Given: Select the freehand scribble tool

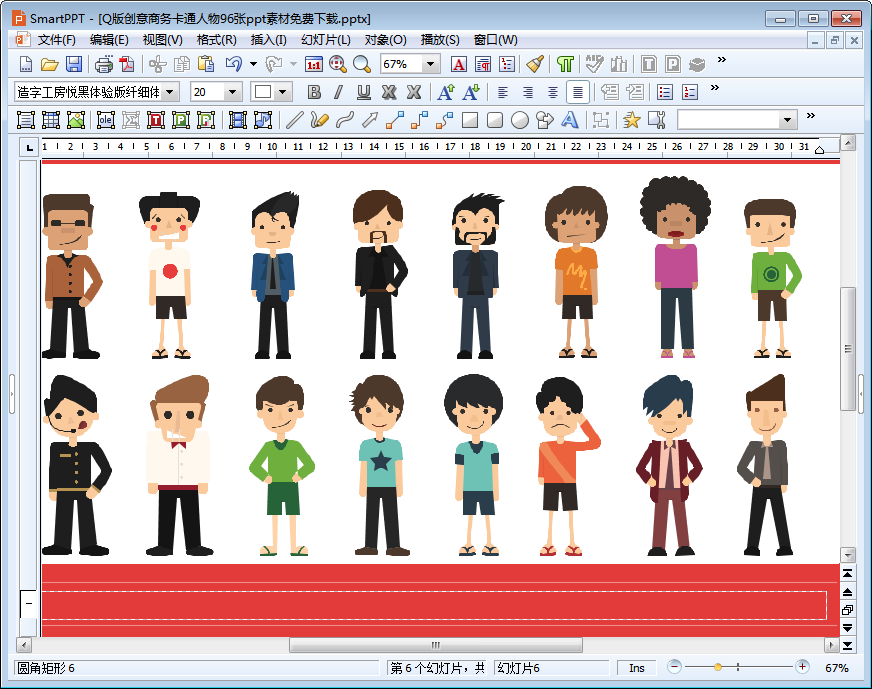Looking at the screenshot, I should 319,120.
